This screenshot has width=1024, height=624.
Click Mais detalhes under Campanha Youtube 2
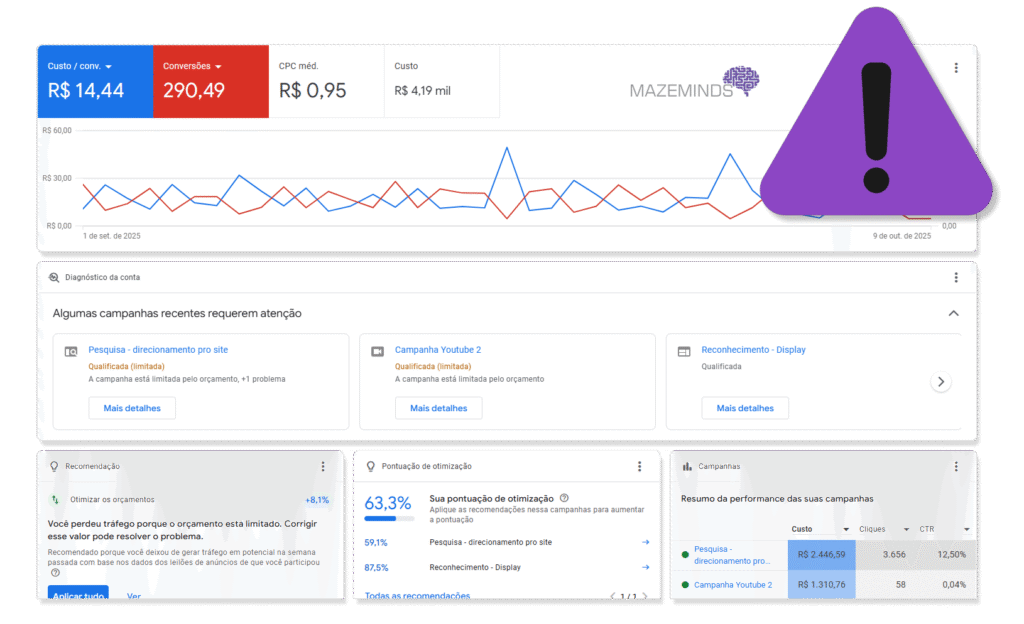point(438,408)
